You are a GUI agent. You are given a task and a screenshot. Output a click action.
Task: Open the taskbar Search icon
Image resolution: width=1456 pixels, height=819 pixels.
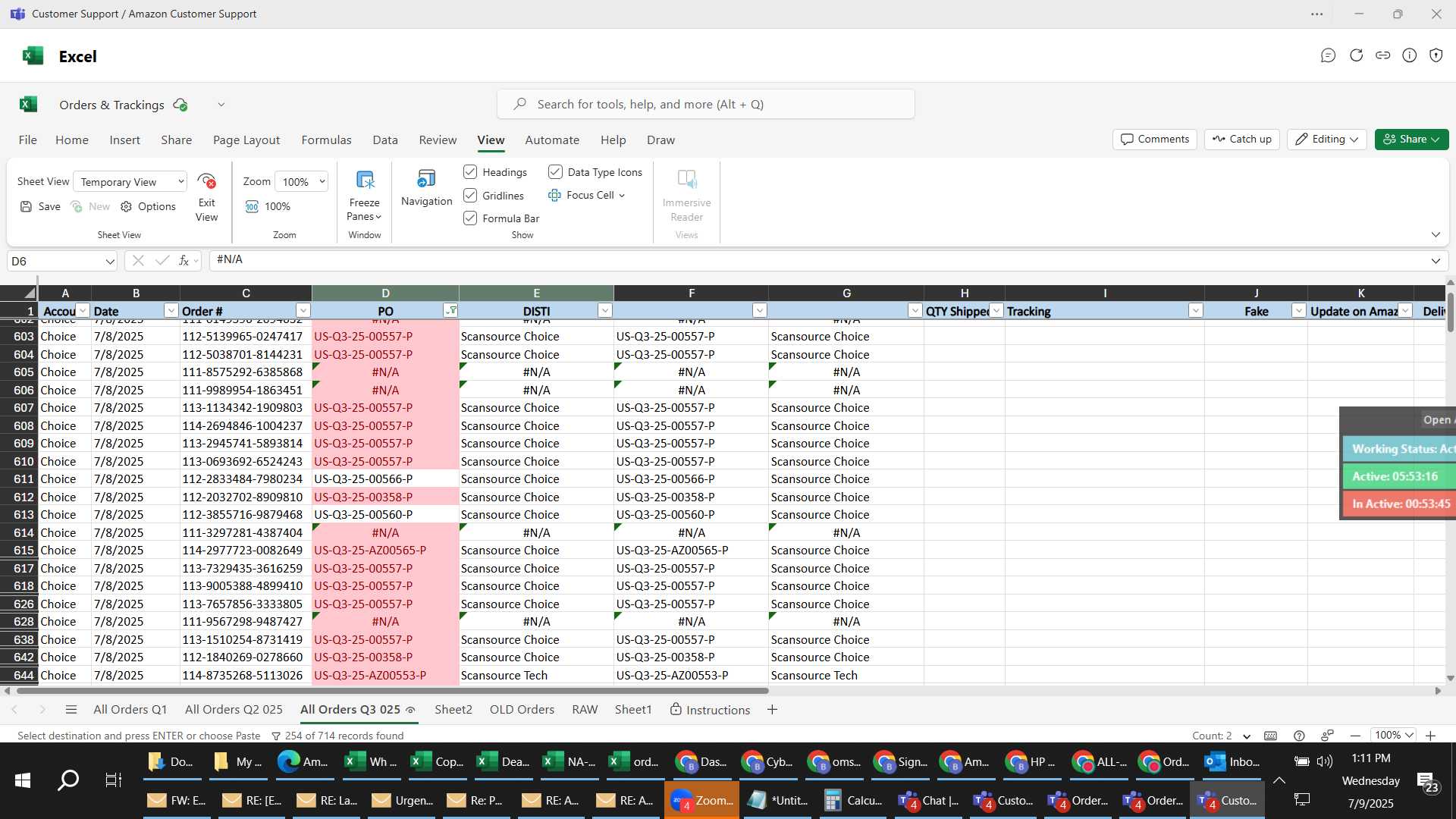pos(68,780)
